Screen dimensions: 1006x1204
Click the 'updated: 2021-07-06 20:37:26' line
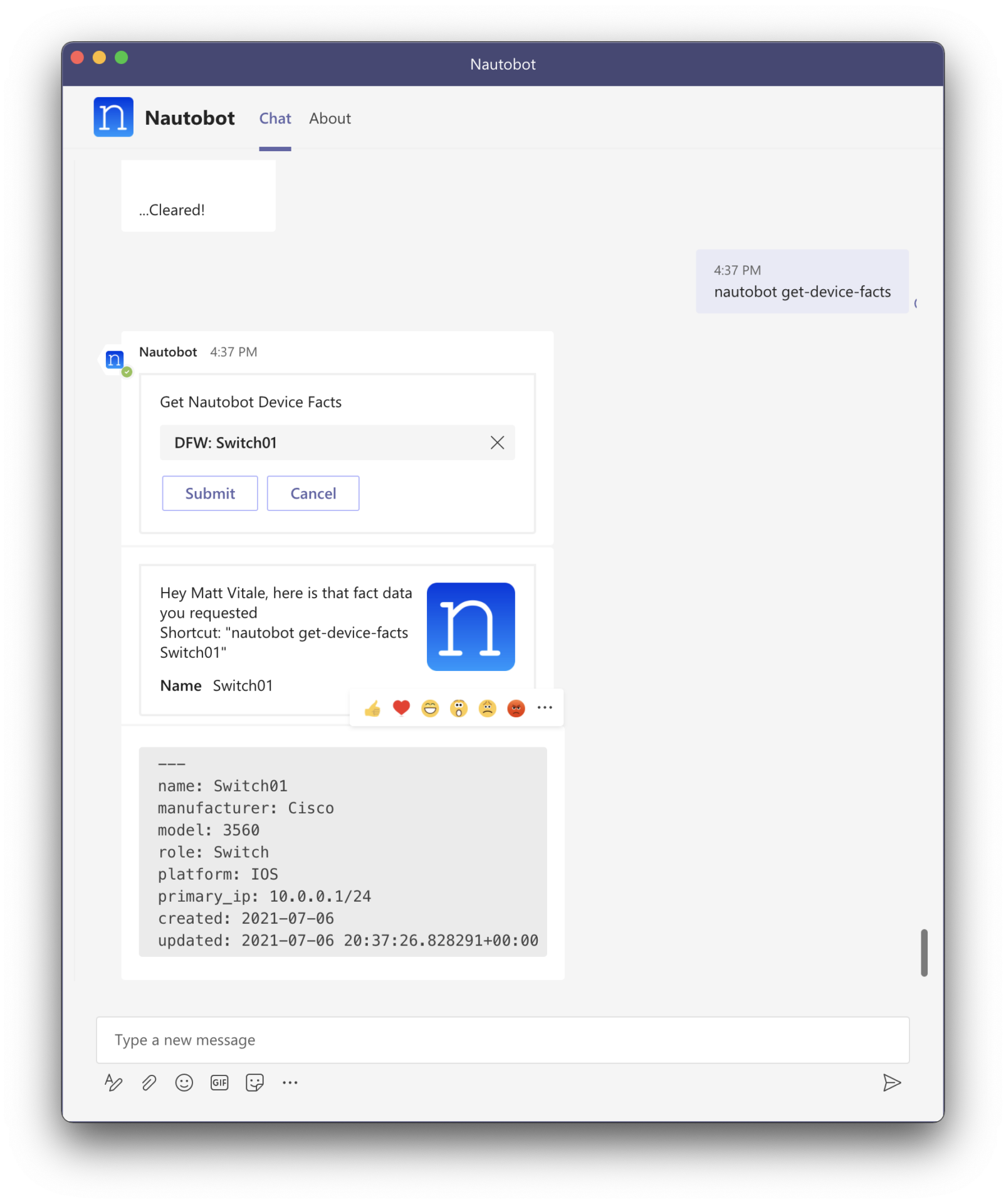click(x=348, y=941)
